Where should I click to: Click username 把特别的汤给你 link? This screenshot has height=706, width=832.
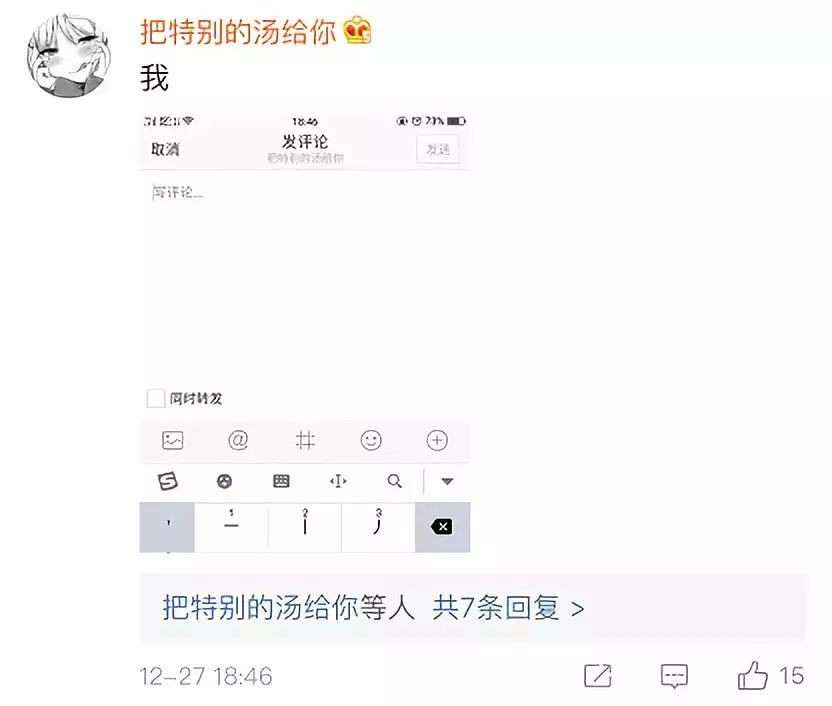[x=238, y=32]
